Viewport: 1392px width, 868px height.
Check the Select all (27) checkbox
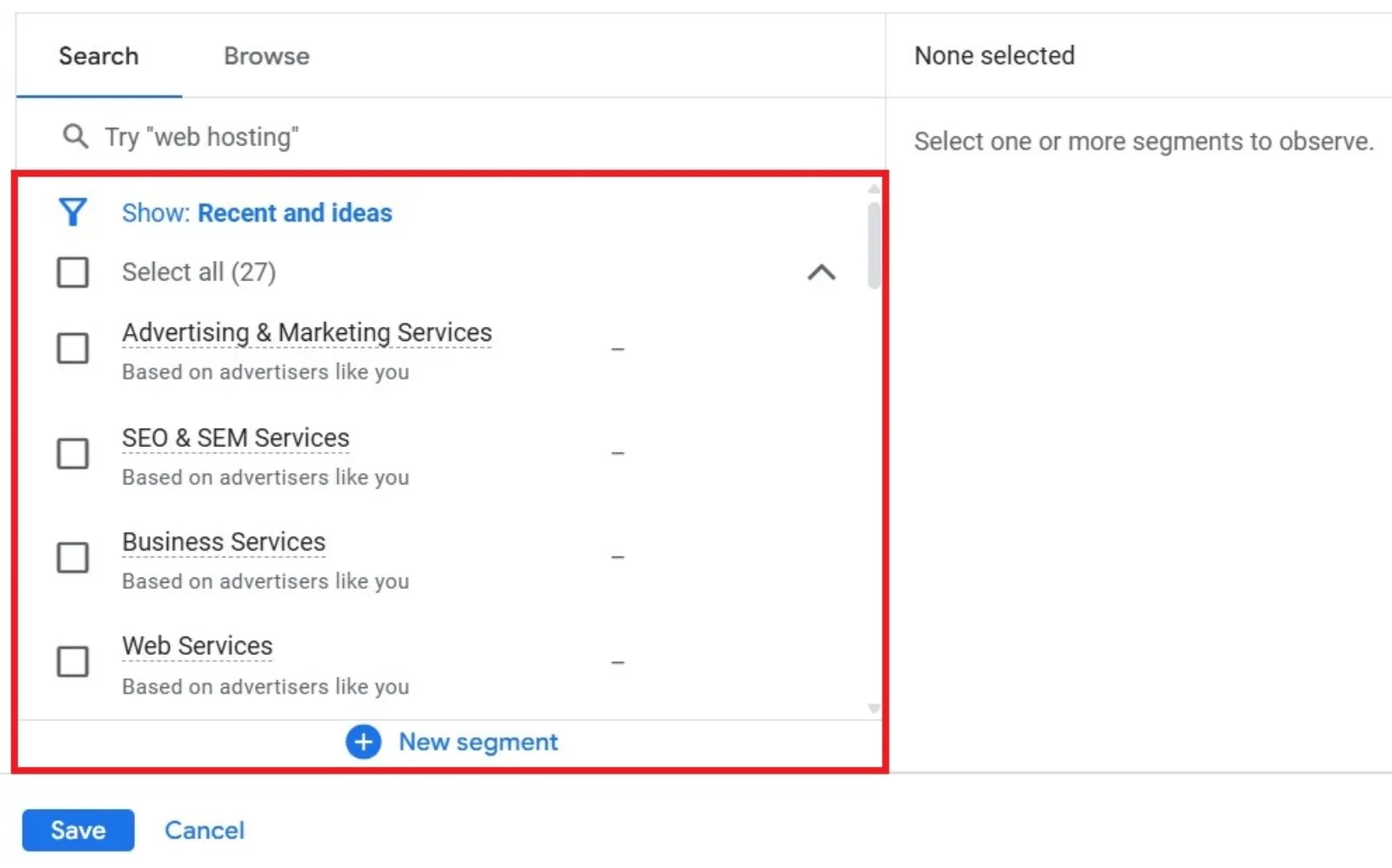72,272
